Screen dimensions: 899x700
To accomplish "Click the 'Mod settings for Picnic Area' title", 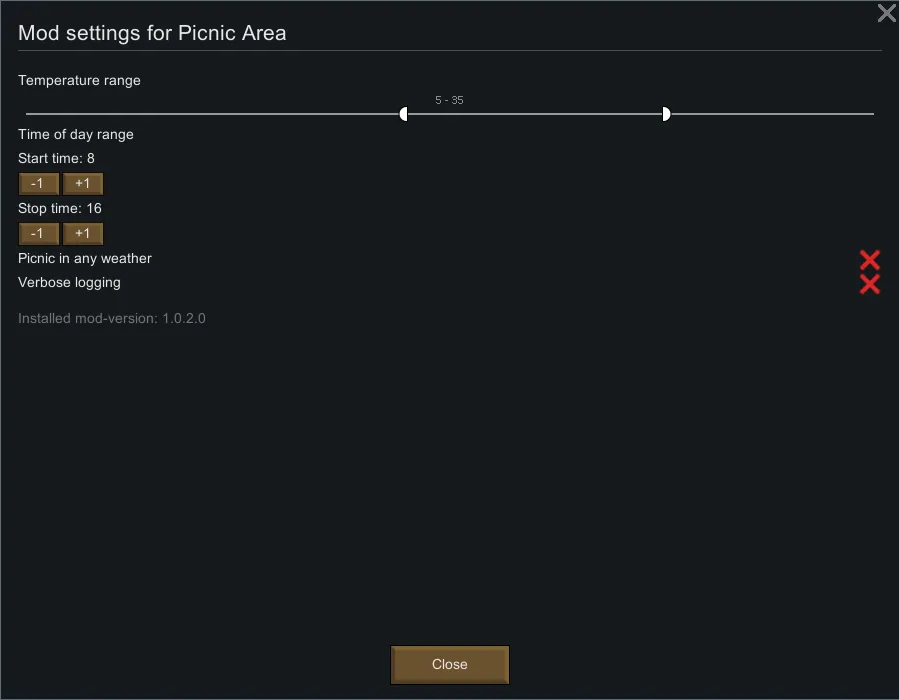I will click(152, 33).
